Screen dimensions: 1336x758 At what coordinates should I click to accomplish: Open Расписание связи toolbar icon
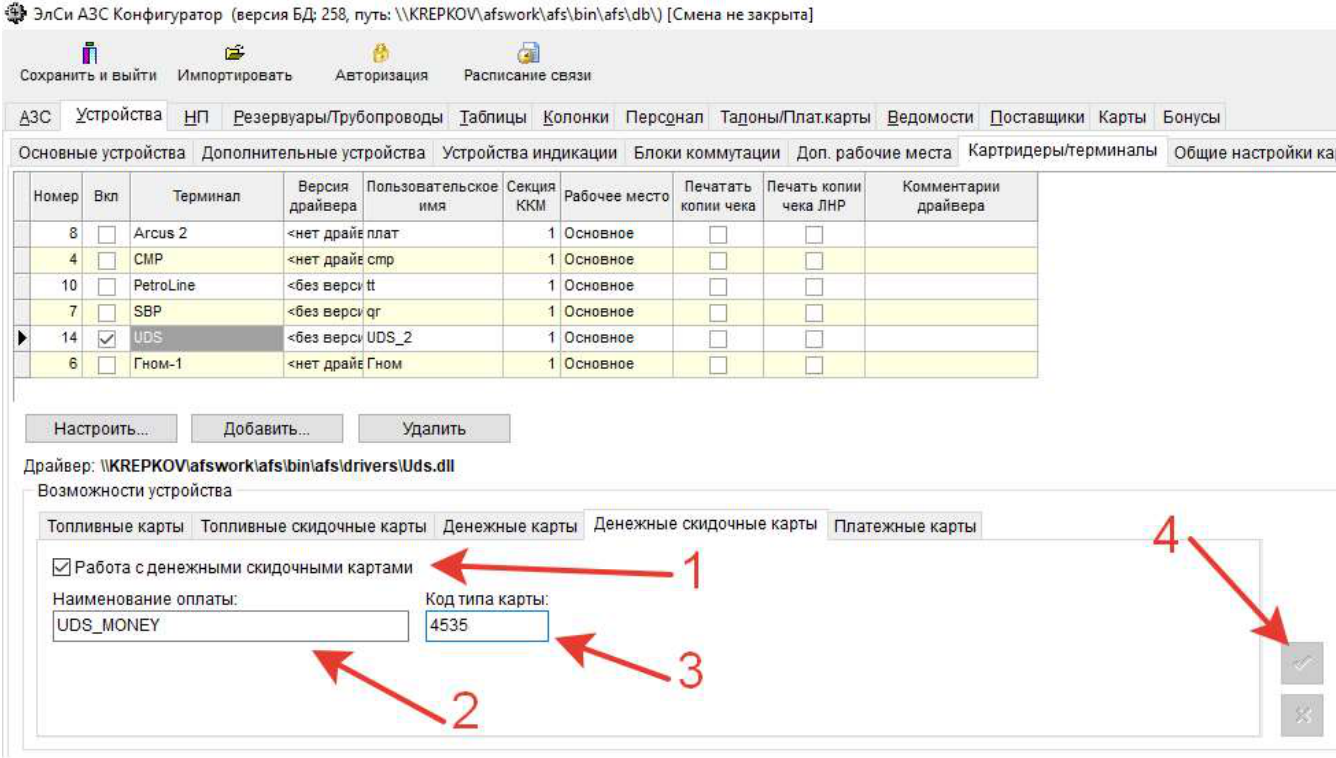point(528,53)
